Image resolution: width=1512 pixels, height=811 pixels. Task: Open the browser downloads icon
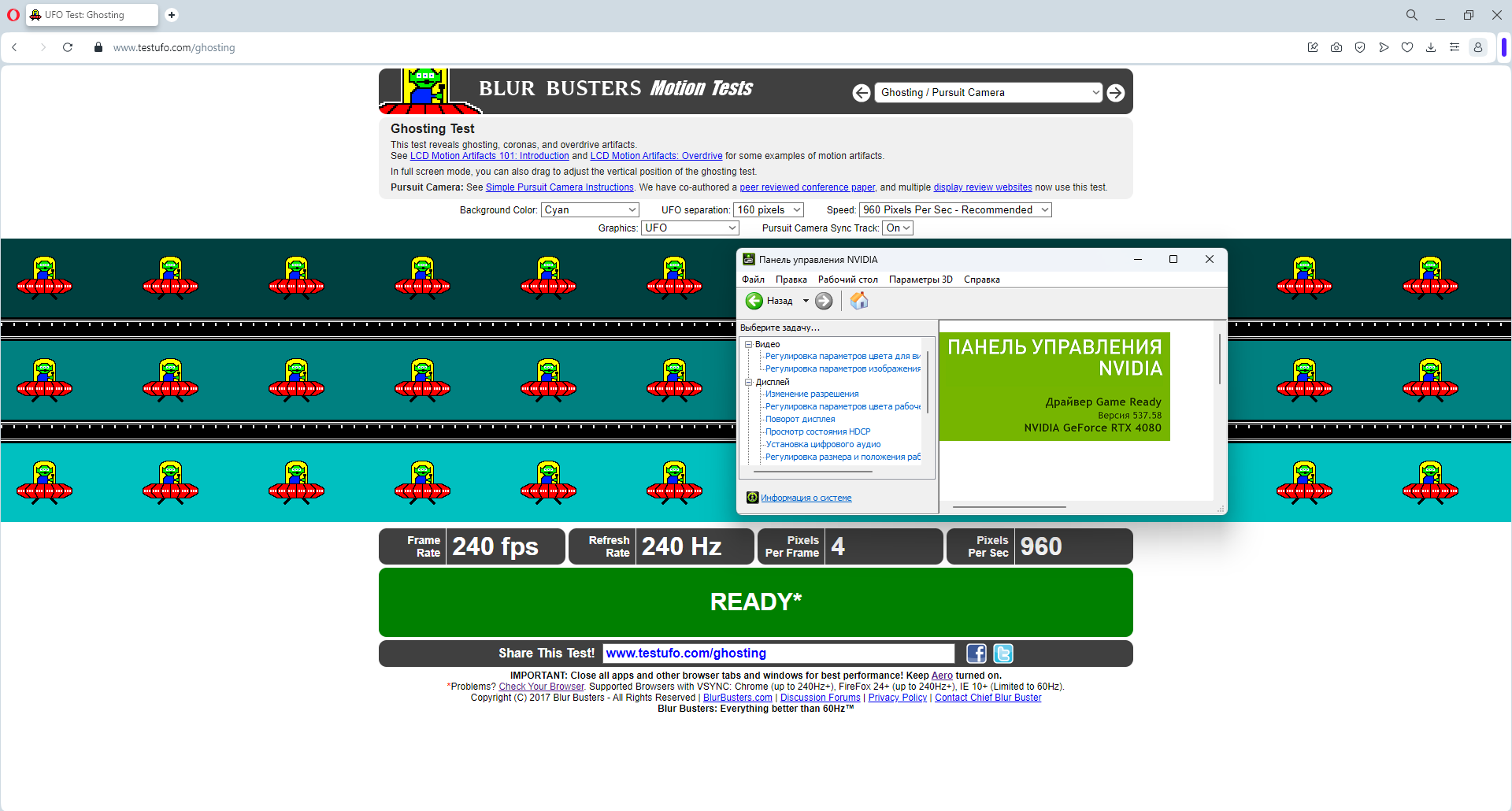[x=1431, y=47]
